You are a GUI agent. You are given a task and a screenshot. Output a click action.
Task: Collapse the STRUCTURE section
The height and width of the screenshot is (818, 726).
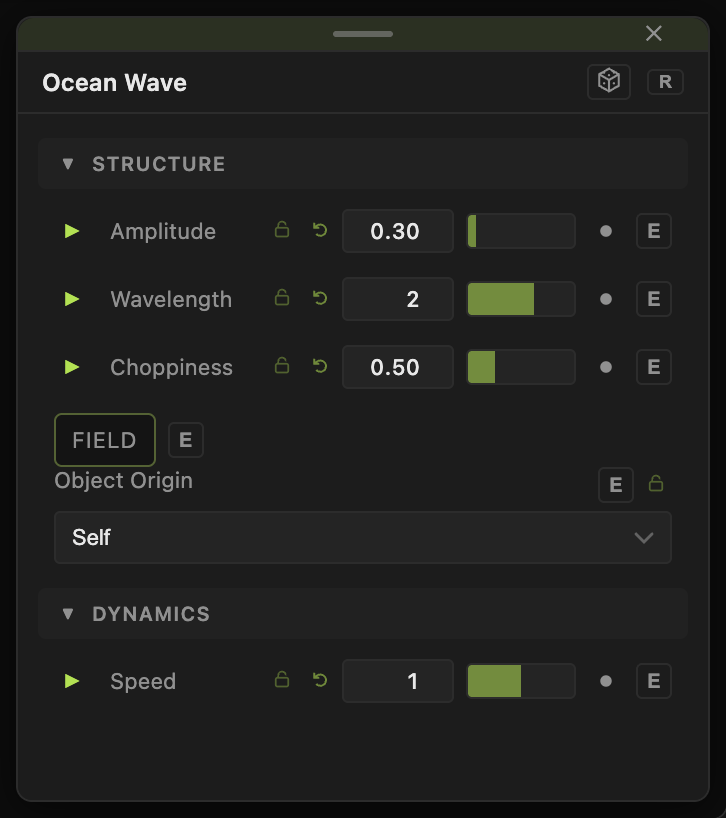[x=68, y=164]
